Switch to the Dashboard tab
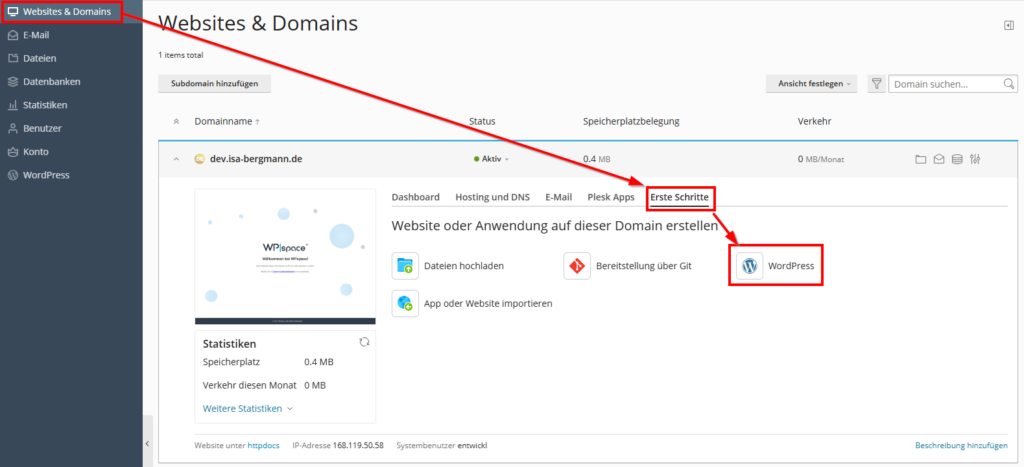The image size is (1024, 467). [415, 197]
